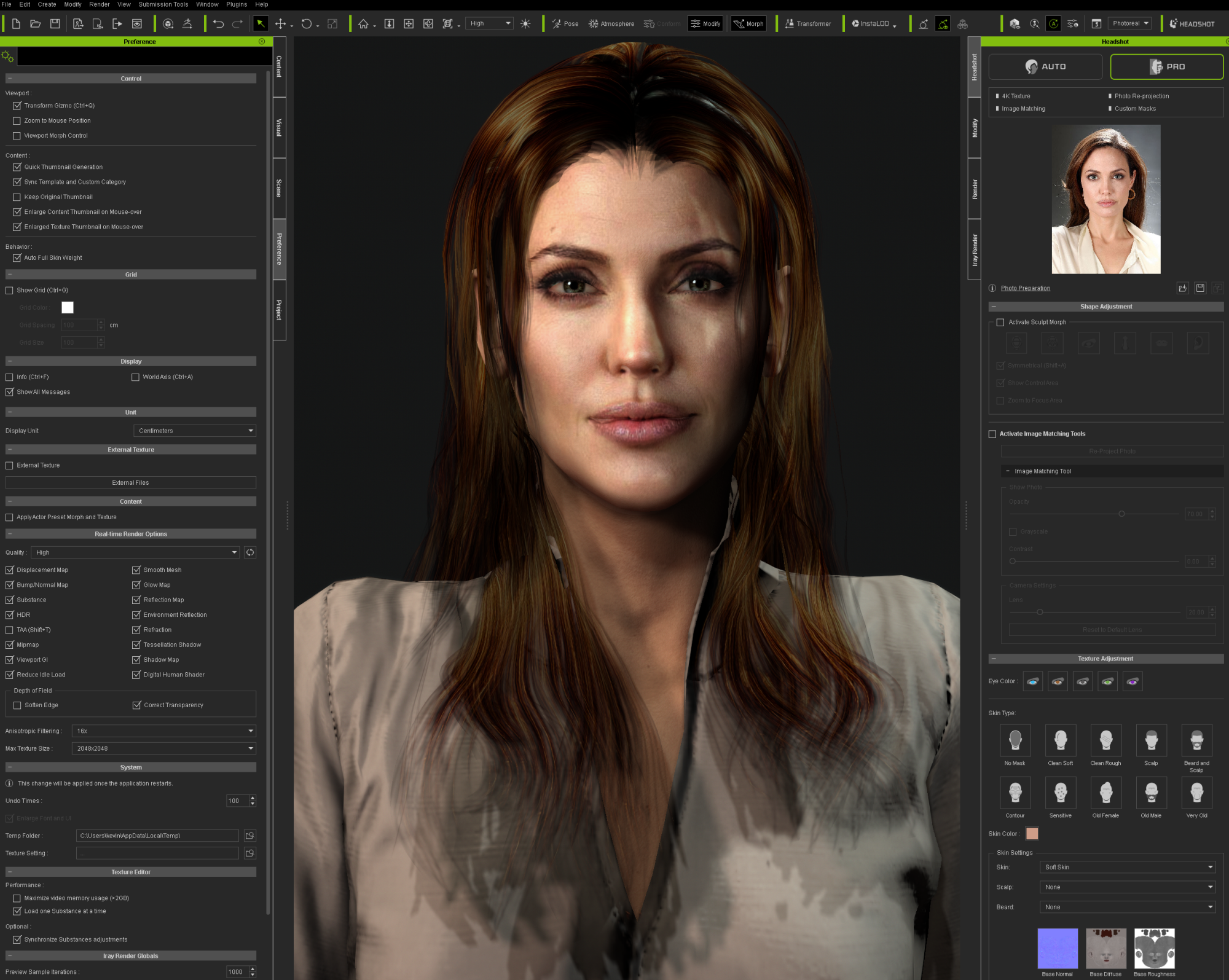Image resolution: width=1229 pixels, height=980 pixels.
Task: Click the HEADSHOT plugin button
Action: coord(1192,23)
